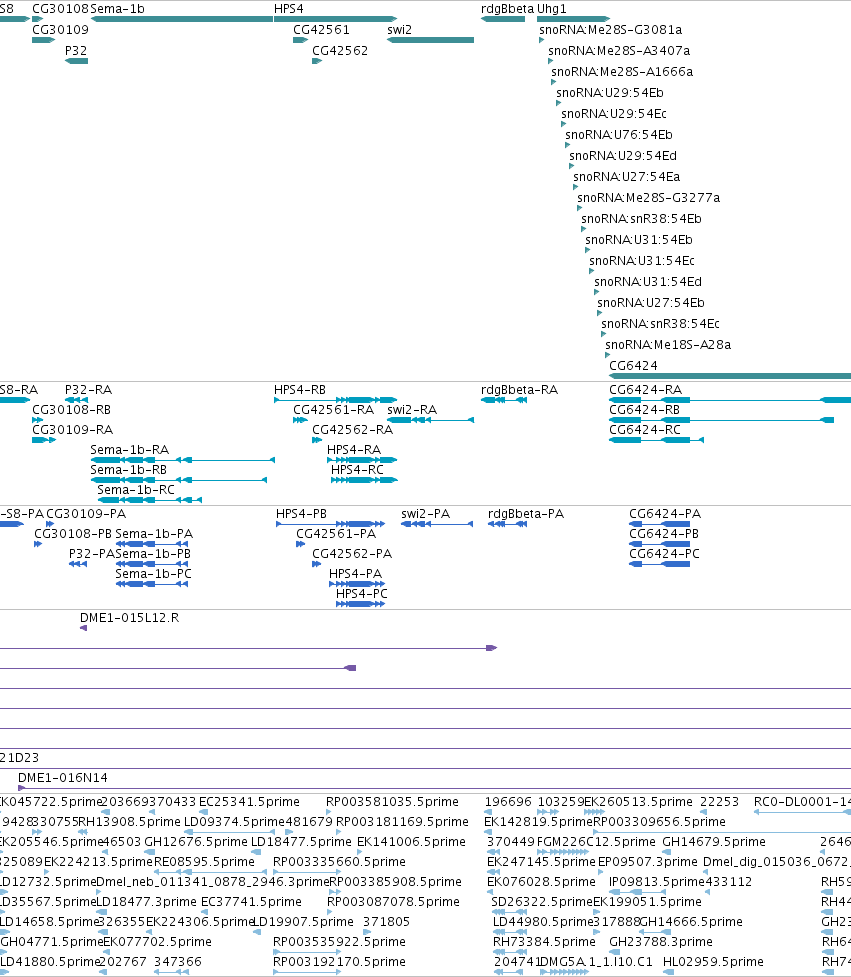
Task: Click the swi2-RA transcript label
Action: click(x=412, y=409)
